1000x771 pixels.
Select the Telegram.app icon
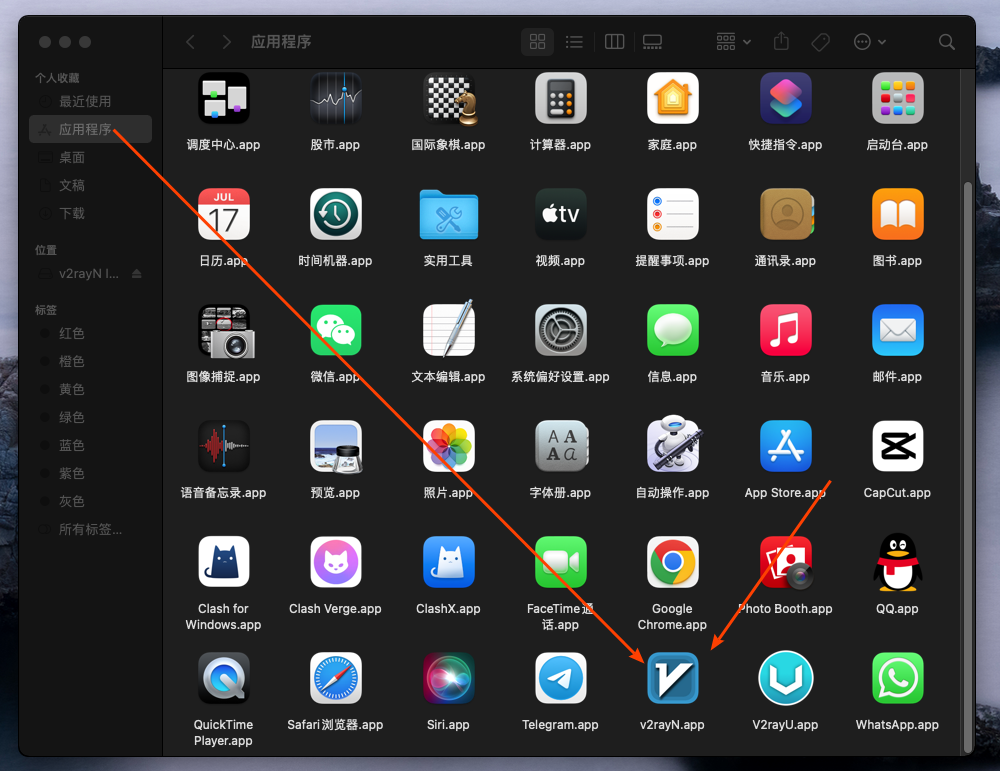tap(560, 678)
